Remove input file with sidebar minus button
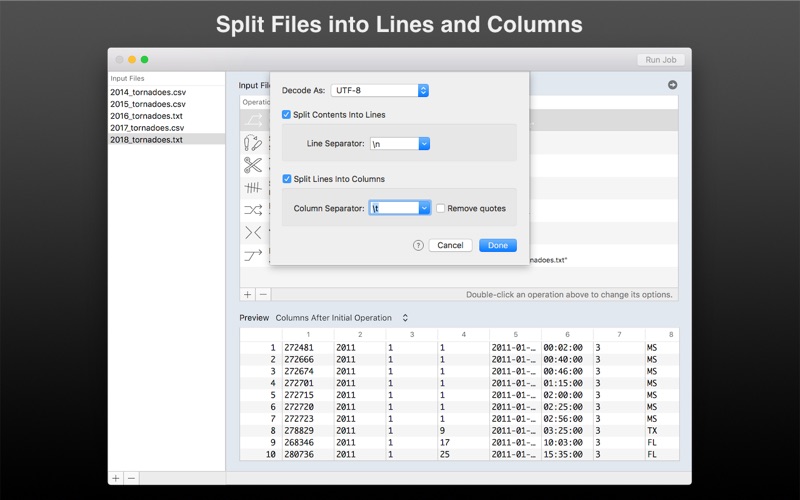This screenshot has width=800, height=500. (132, 478)
